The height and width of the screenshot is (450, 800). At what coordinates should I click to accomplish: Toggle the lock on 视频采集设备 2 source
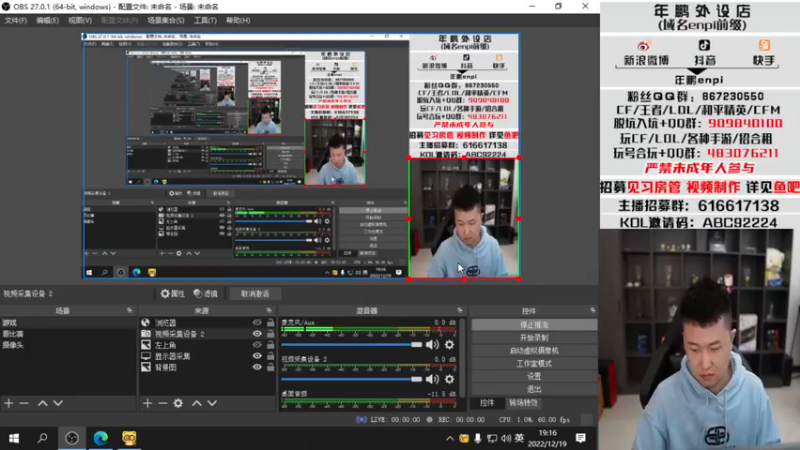(x=270, y=334)
